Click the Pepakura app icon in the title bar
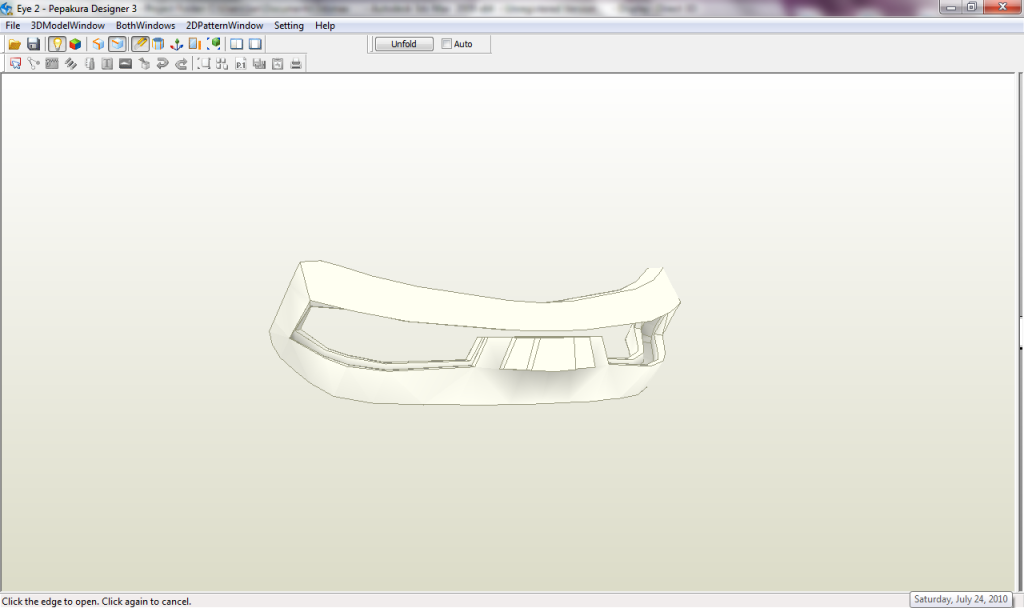The image size is (1024, 608). [7, 8]
